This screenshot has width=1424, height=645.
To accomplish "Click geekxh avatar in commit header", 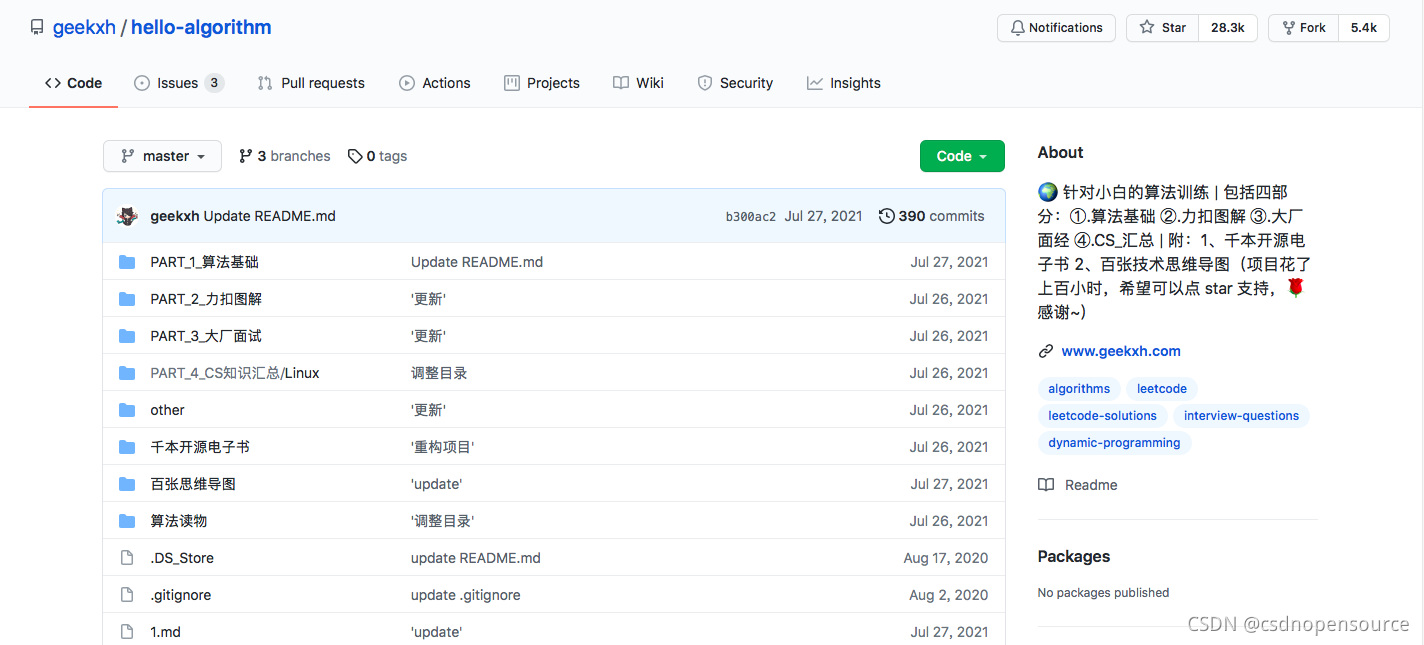I will tap(127, 216).
